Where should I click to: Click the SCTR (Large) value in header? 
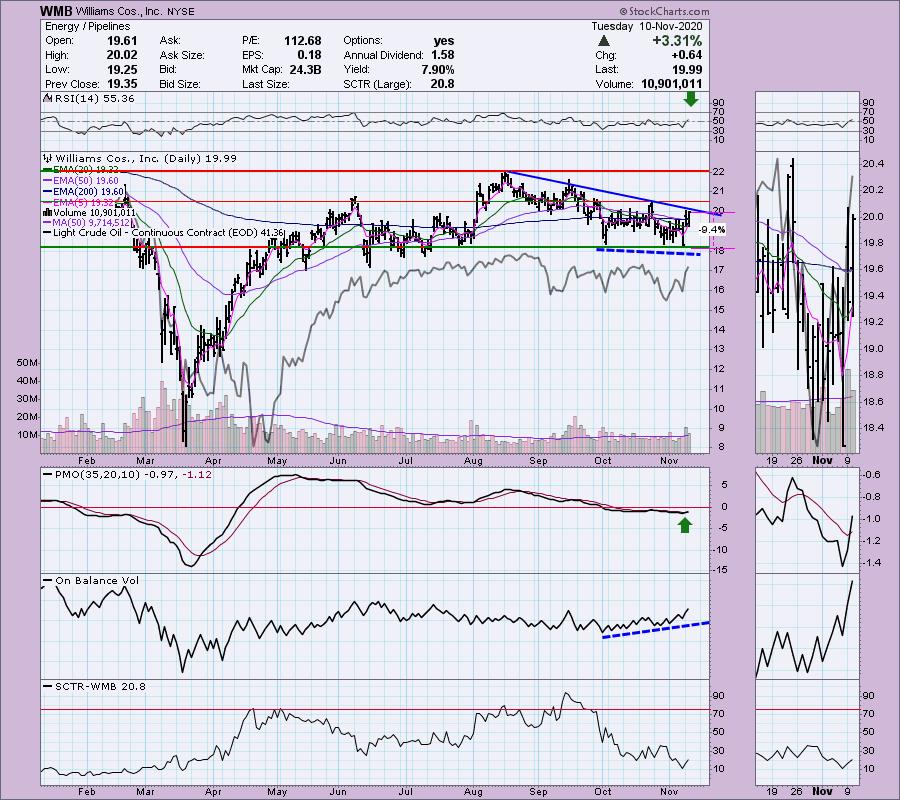[443, 84]
